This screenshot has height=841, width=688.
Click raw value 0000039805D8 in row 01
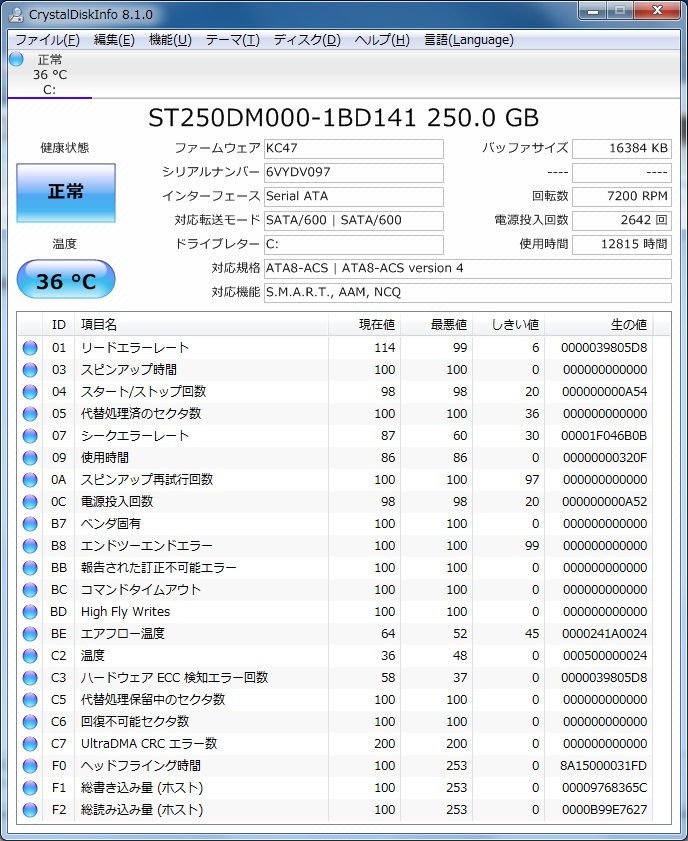[604, 348]
